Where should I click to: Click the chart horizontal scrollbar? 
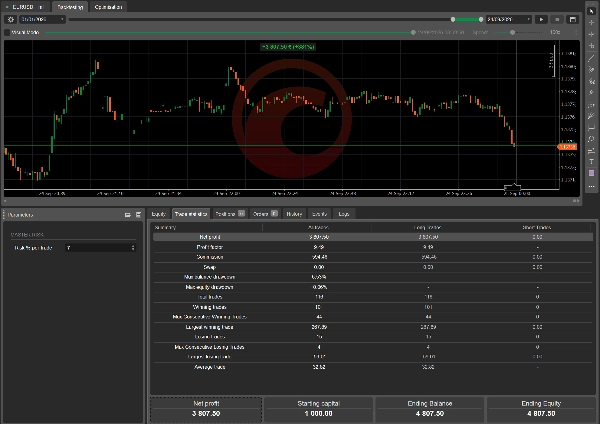292,201
